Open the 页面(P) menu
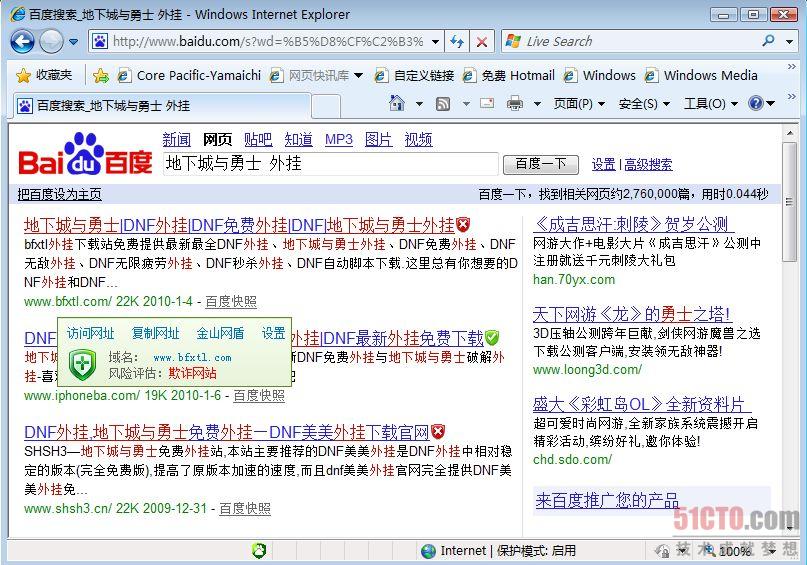This screenshot has width=807, height=565. point(578,104)
